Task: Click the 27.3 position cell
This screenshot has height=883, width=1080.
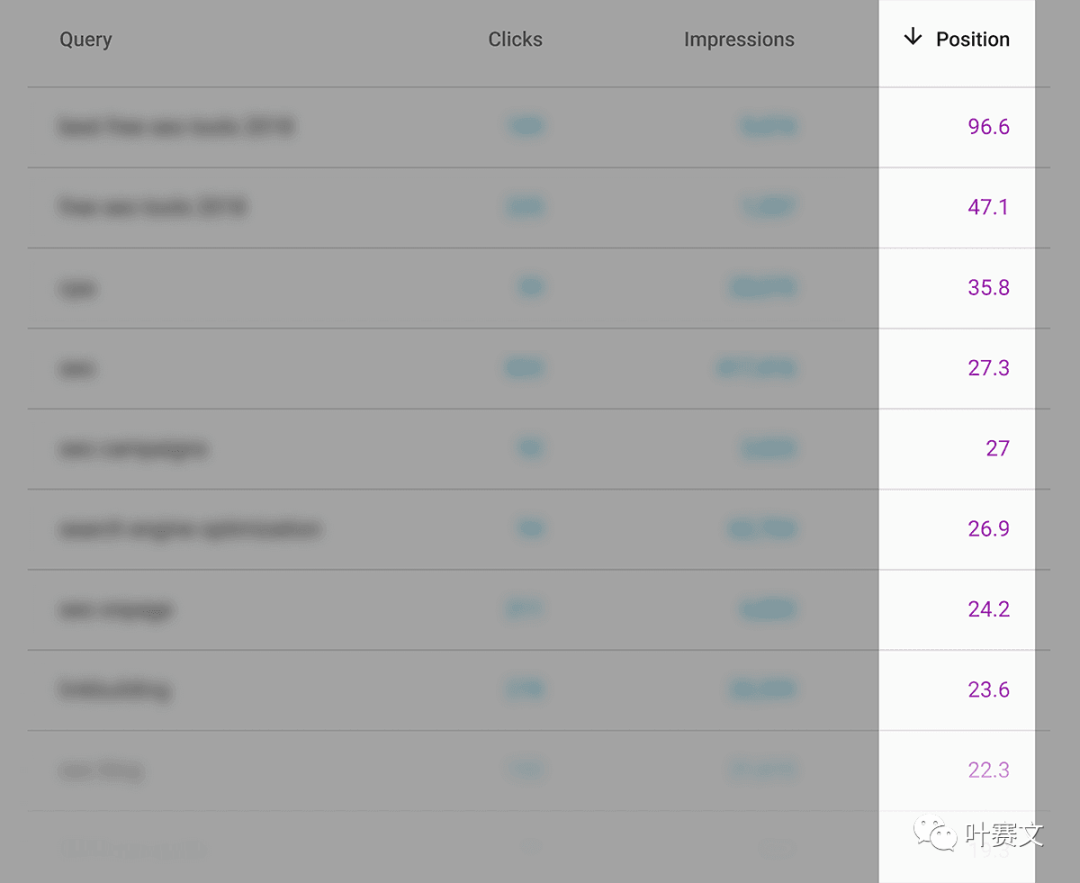Action: click(988, 368)
